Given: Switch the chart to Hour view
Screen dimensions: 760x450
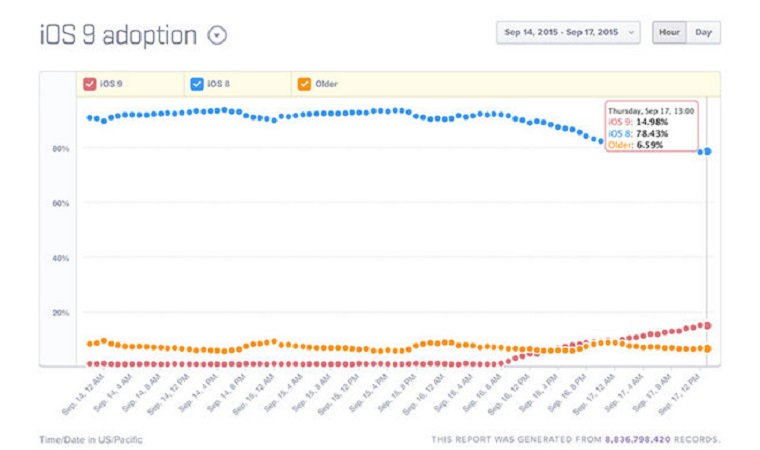Looking at the screenshot, I should pos(669,32).
